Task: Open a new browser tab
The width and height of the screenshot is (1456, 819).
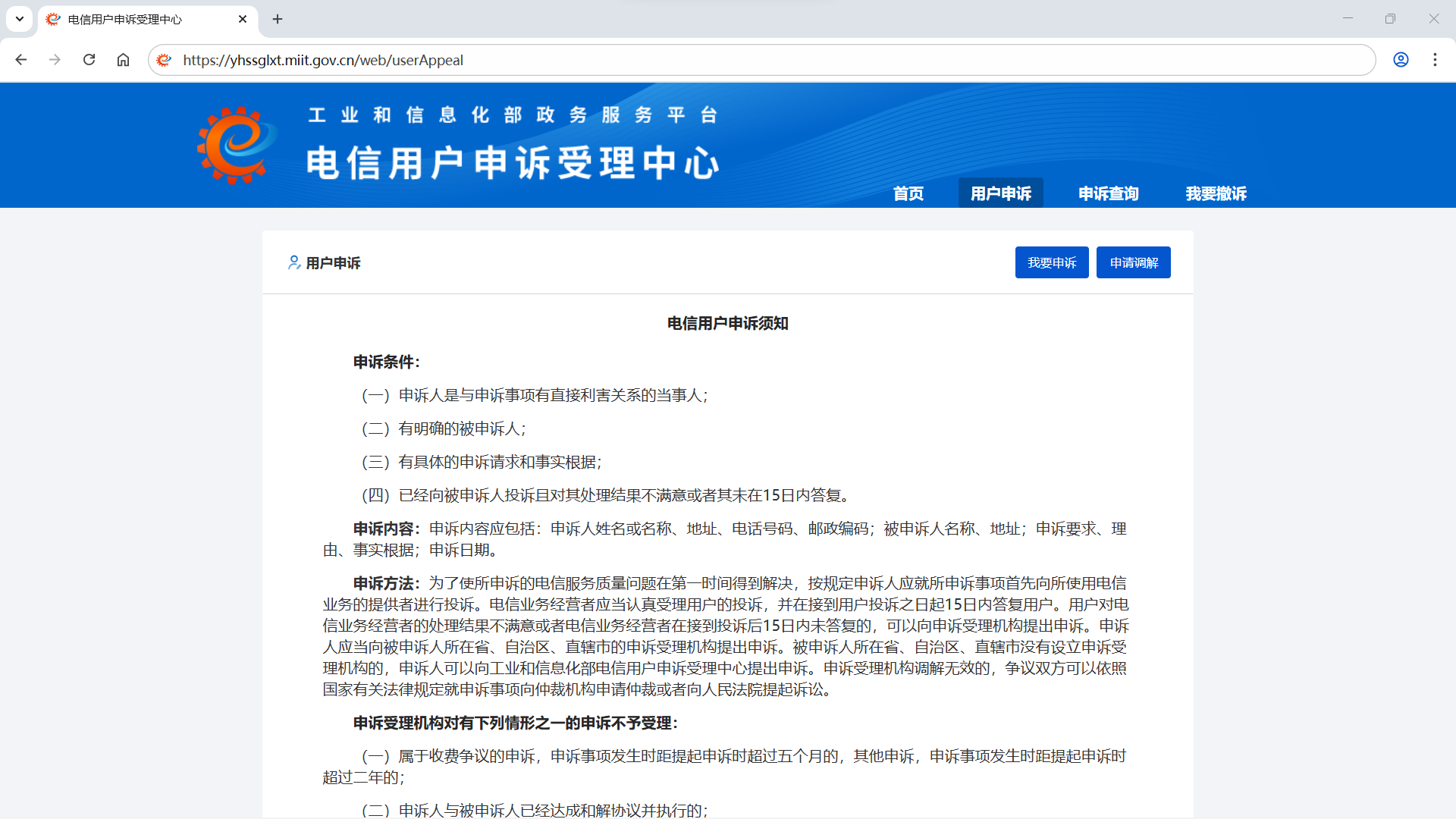Action: click(x=278, y=19)
